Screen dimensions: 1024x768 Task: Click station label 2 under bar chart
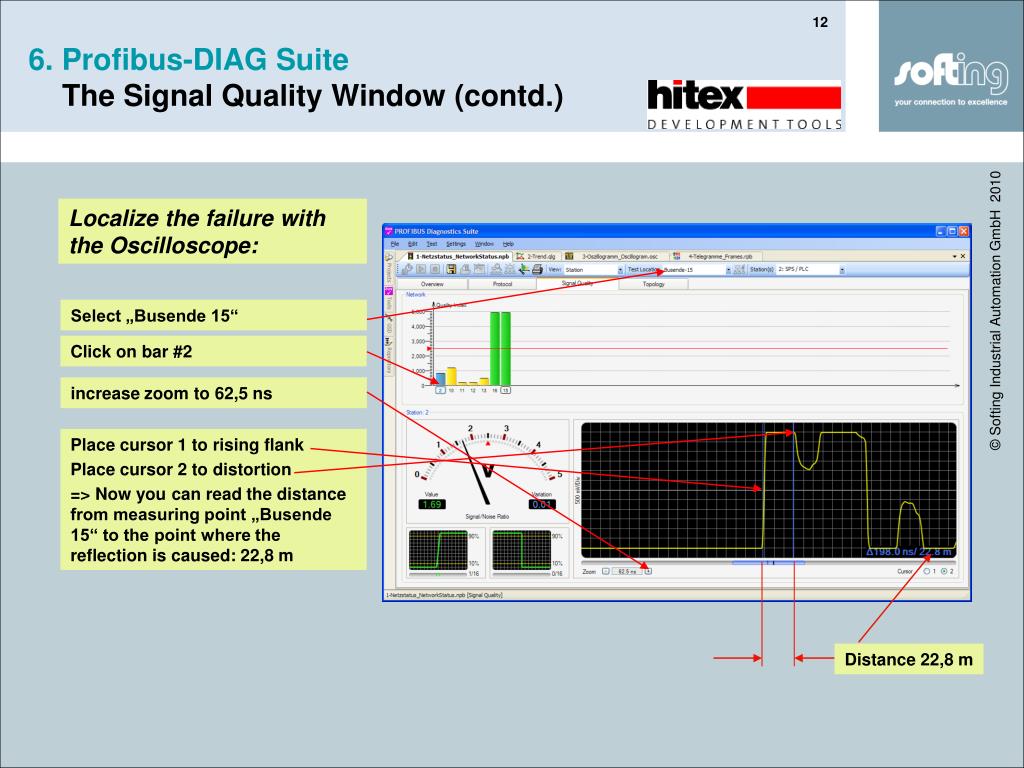pyautogui.click(x=440, y=391)
